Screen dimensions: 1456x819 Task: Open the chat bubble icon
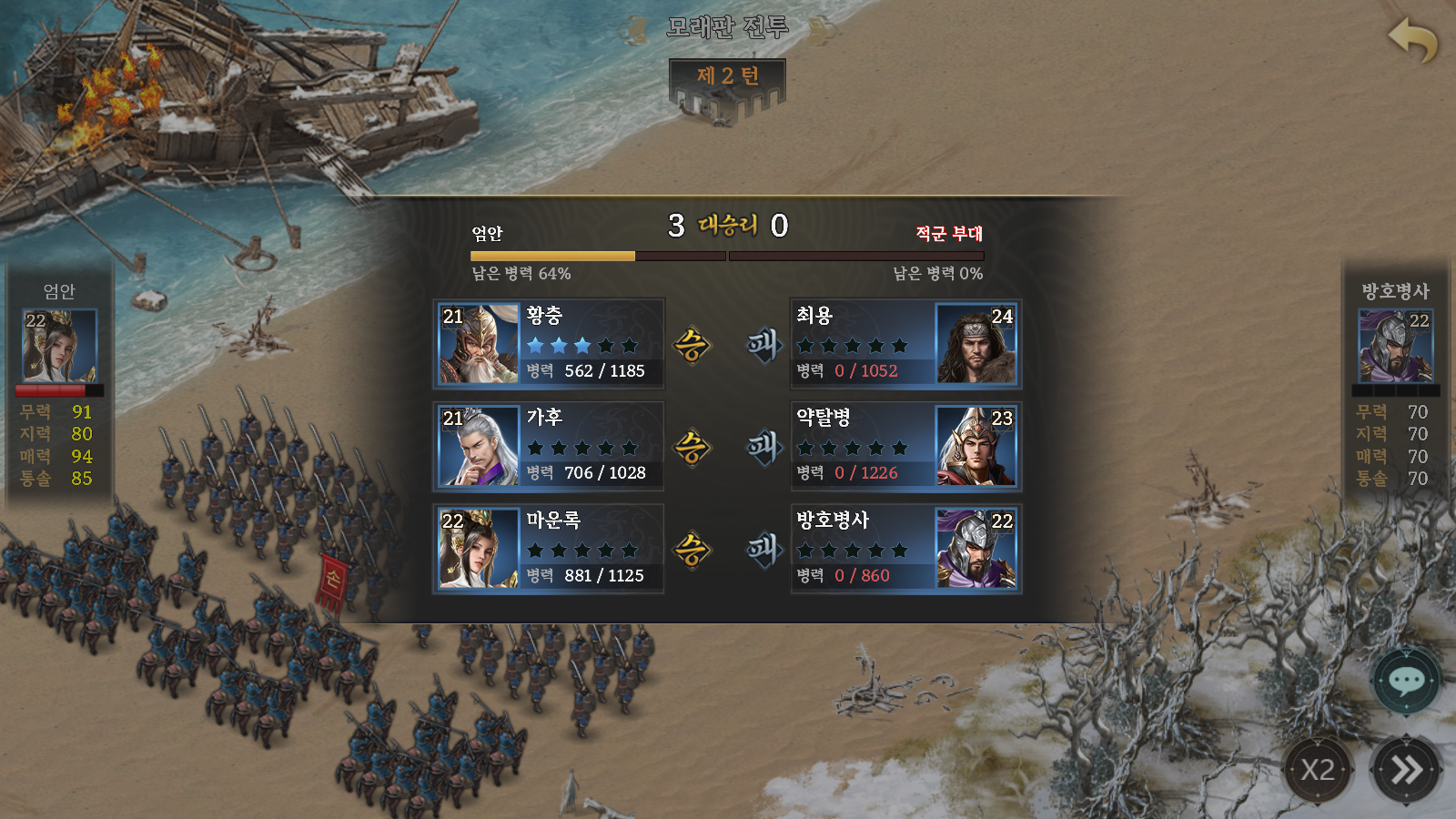pos(1406,681)
